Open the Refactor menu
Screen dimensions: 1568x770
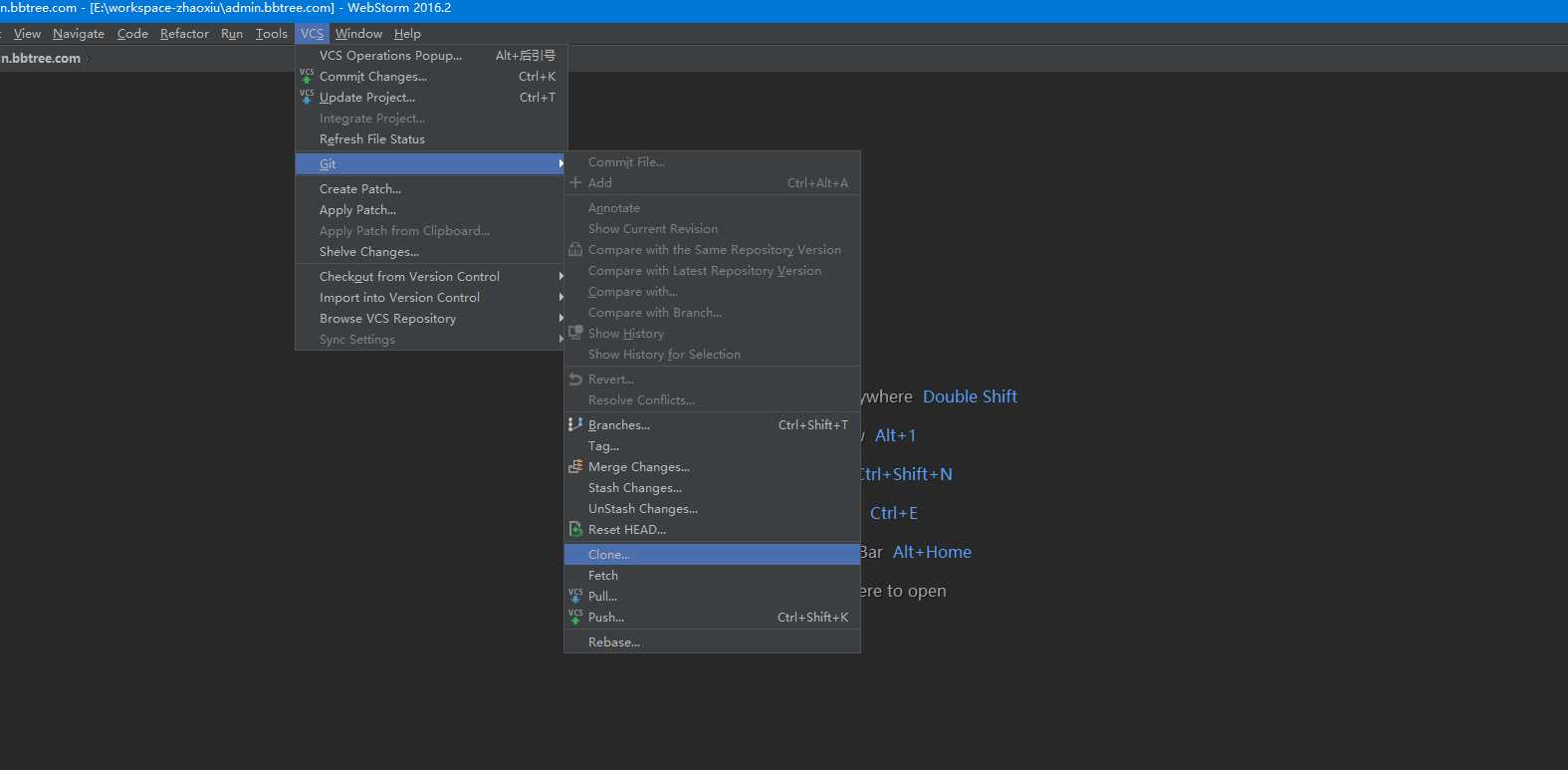click(x=184, y=34)
